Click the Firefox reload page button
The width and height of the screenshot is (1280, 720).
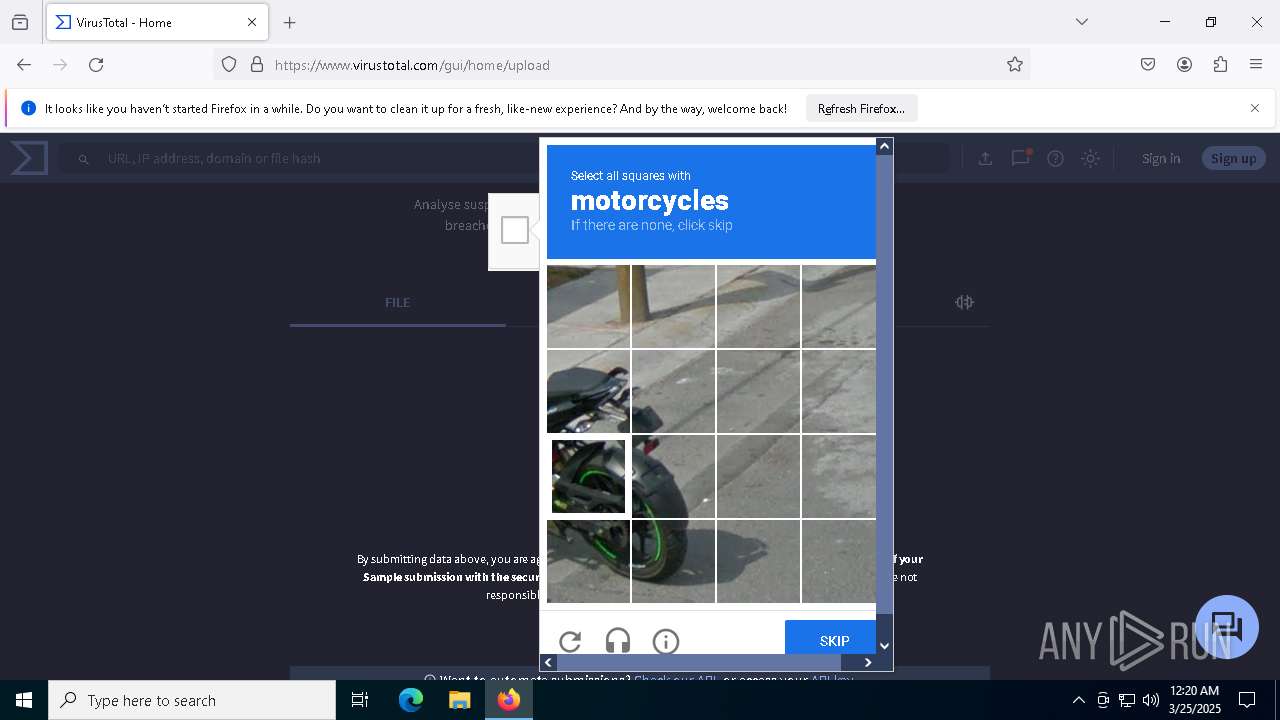[x=96, y=65]
